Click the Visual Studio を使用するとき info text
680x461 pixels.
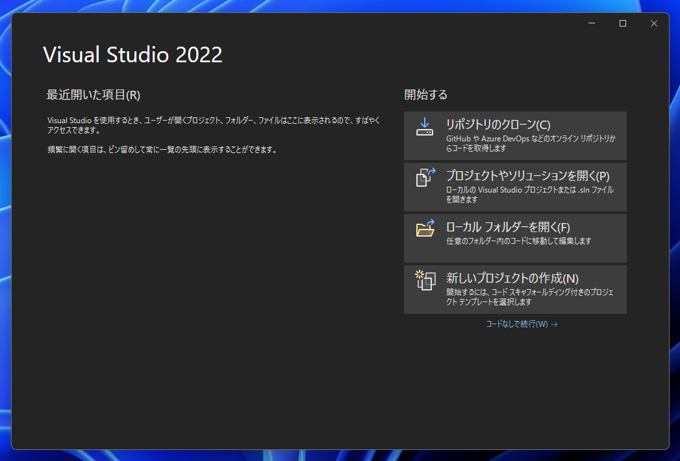(x=213, y=125)
